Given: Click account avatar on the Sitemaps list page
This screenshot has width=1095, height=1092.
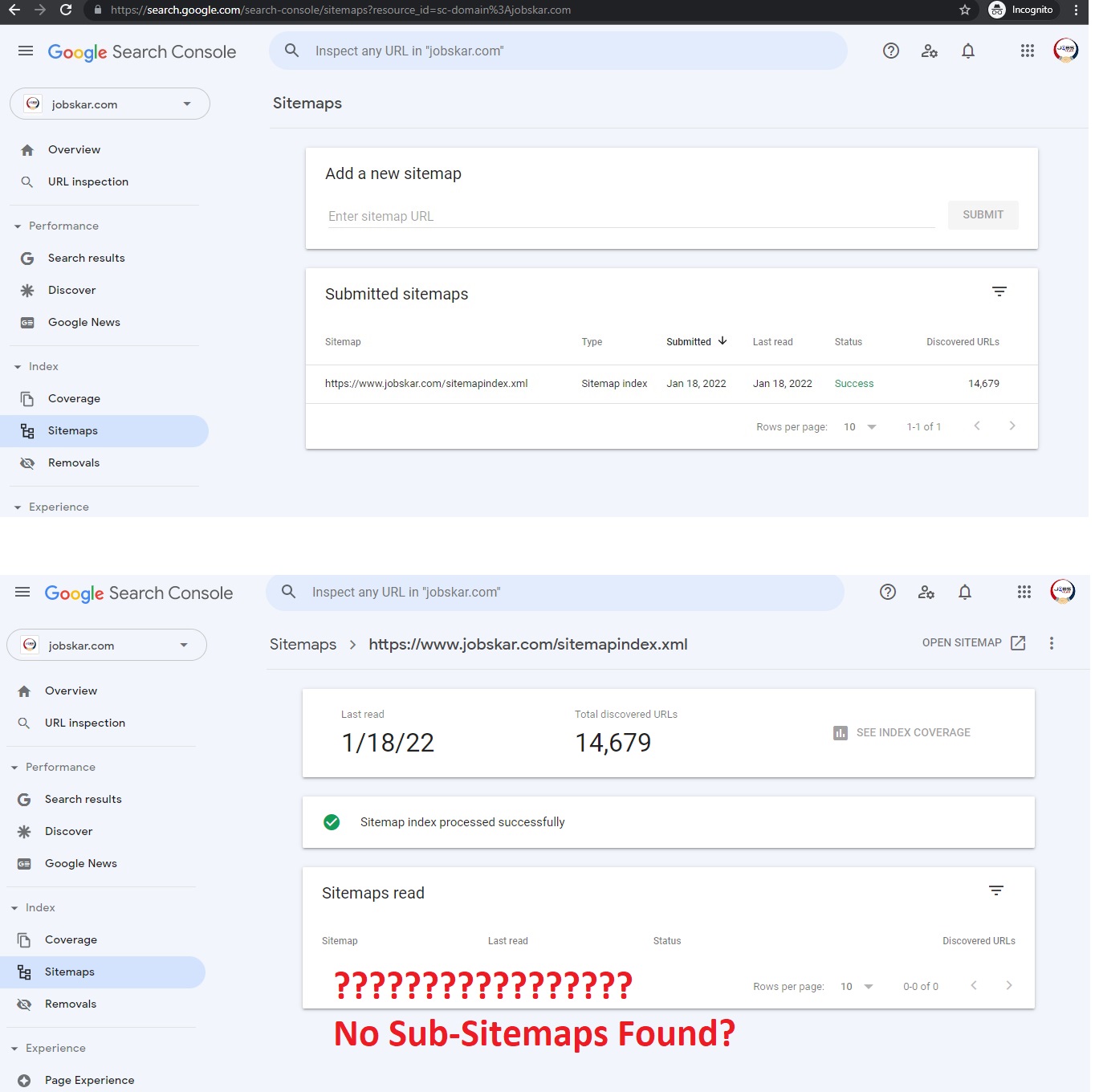Looking at the screenshot, I should 1065,50.
